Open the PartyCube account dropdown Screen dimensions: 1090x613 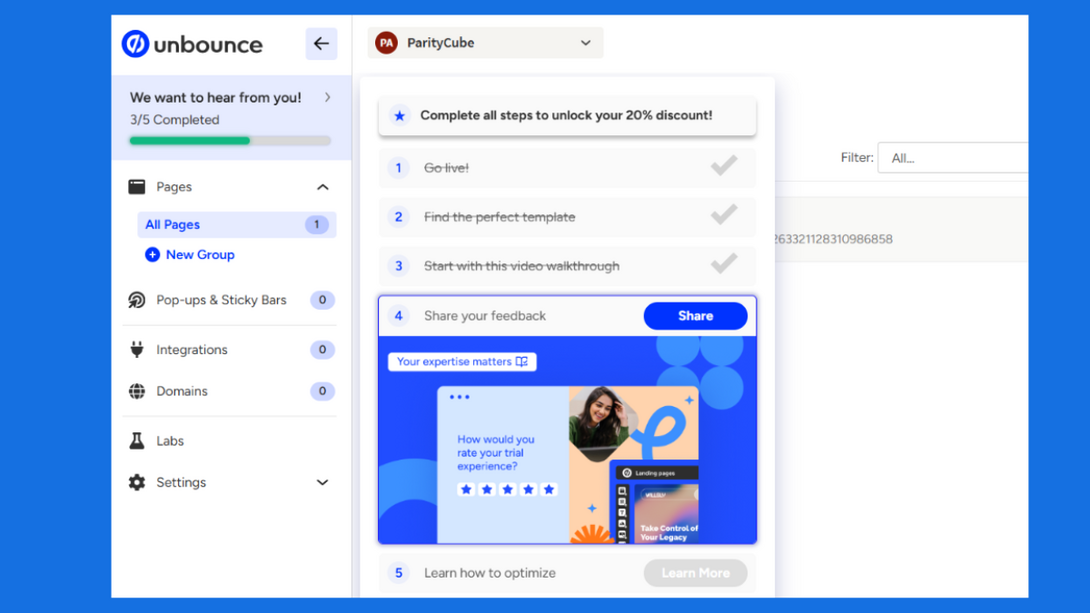tap(485, 43)
